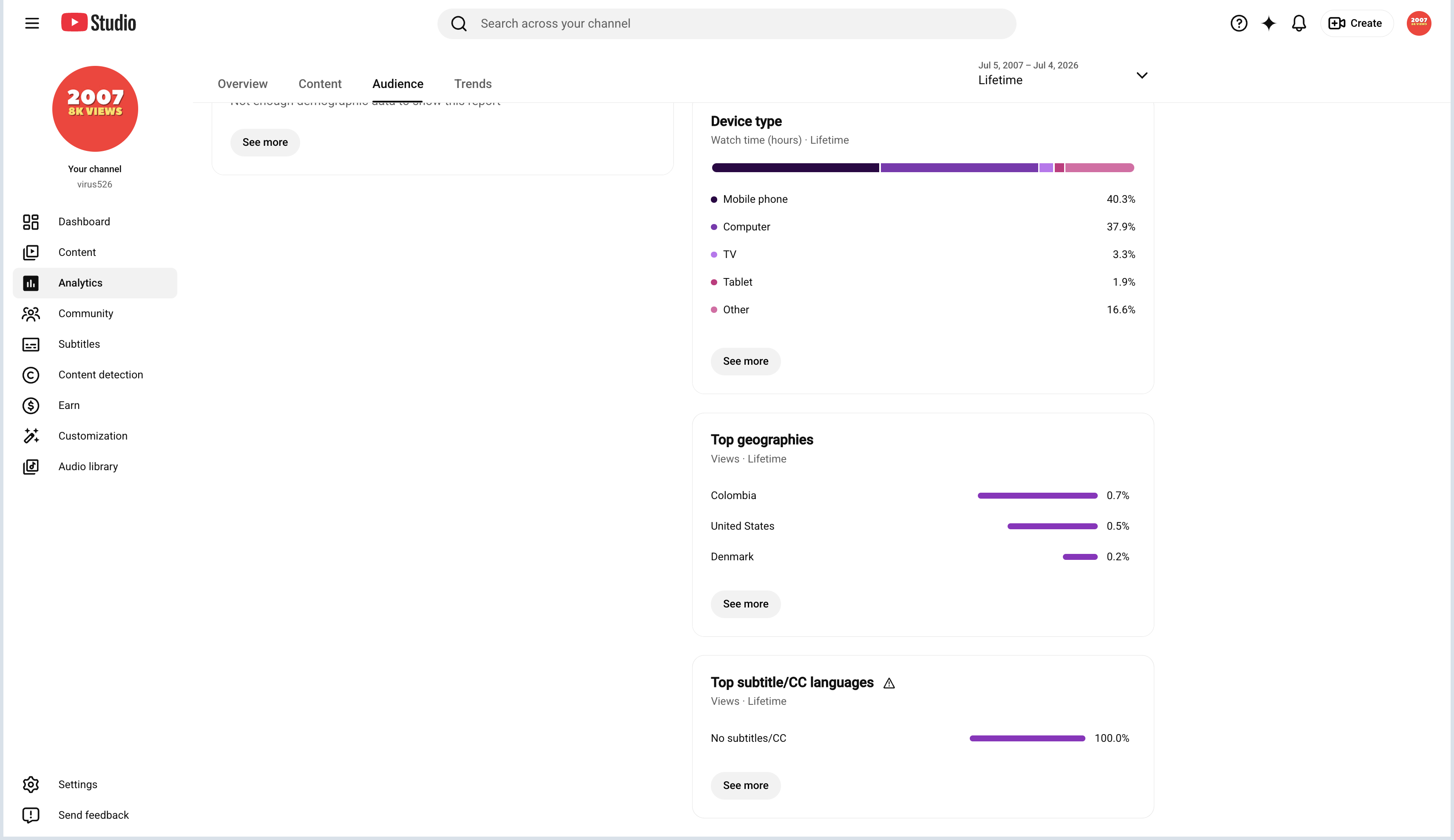Open the Customization magic wand icon

click(x=31, y=436)
